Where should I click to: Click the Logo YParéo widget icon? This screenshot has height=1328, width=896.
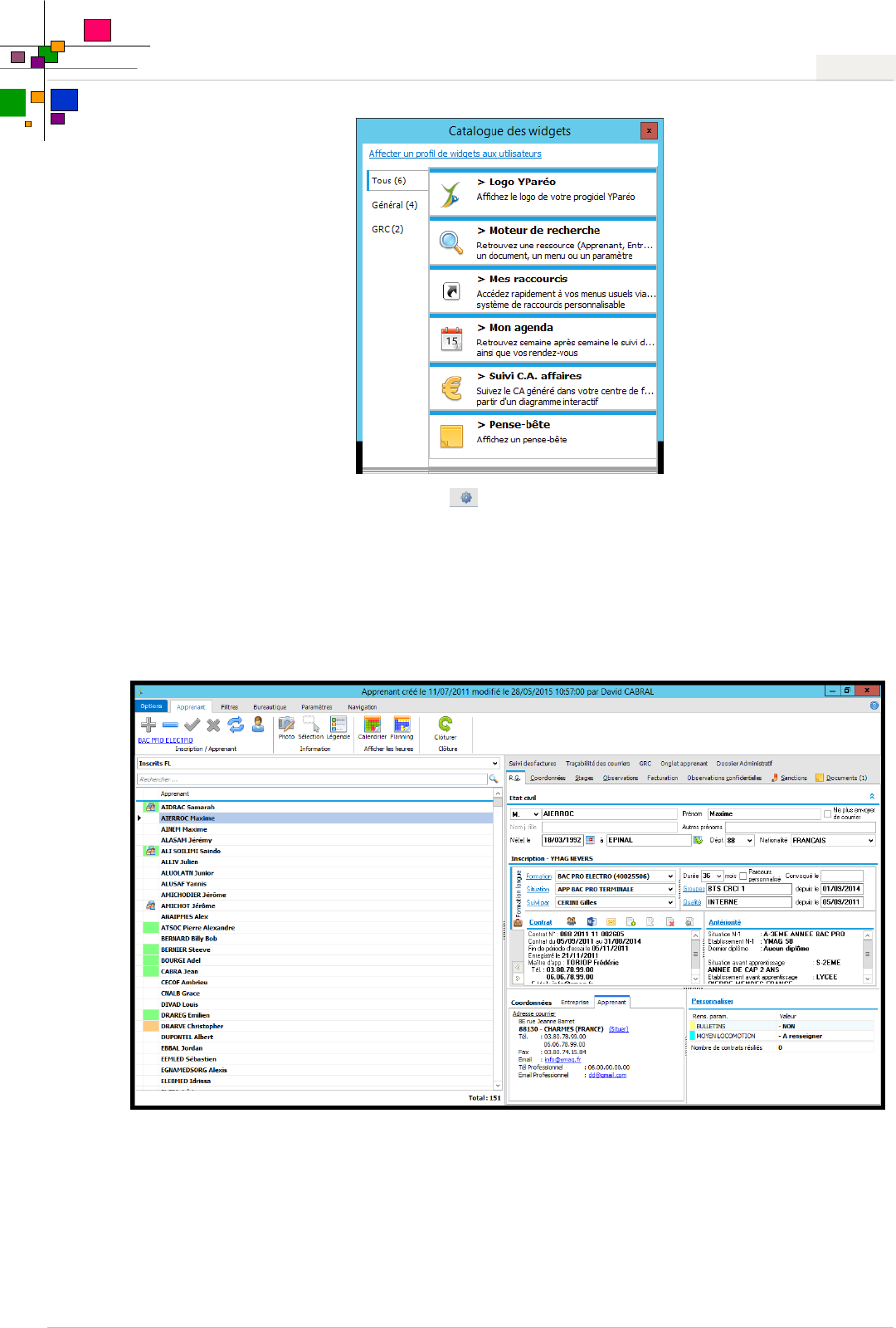click(450, 194)
